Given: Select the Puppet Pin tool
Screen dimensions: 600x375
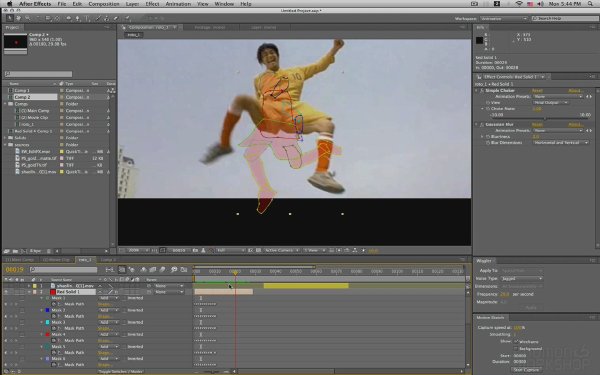Looking at the screenshot, I should coord(127,18).
